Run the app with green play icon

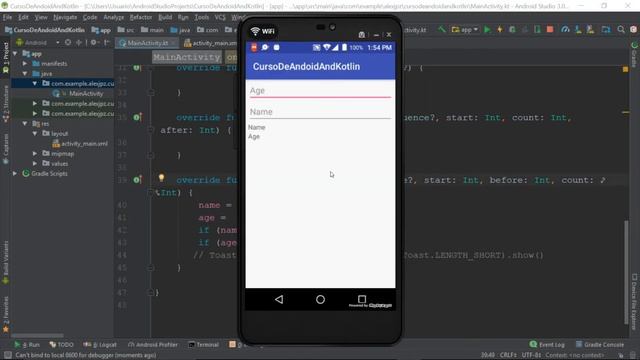pyautogui.click(x=487, y=29)
